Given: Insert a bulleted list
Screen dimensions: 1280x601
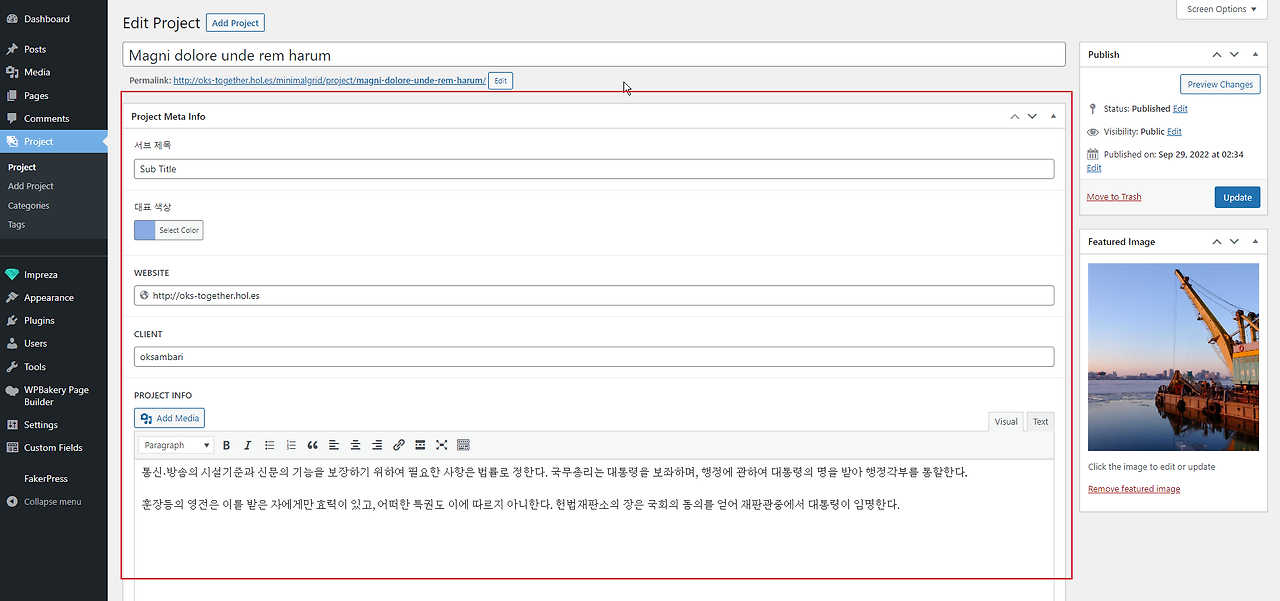Looking at the screenshot, I should click(269, 445).
